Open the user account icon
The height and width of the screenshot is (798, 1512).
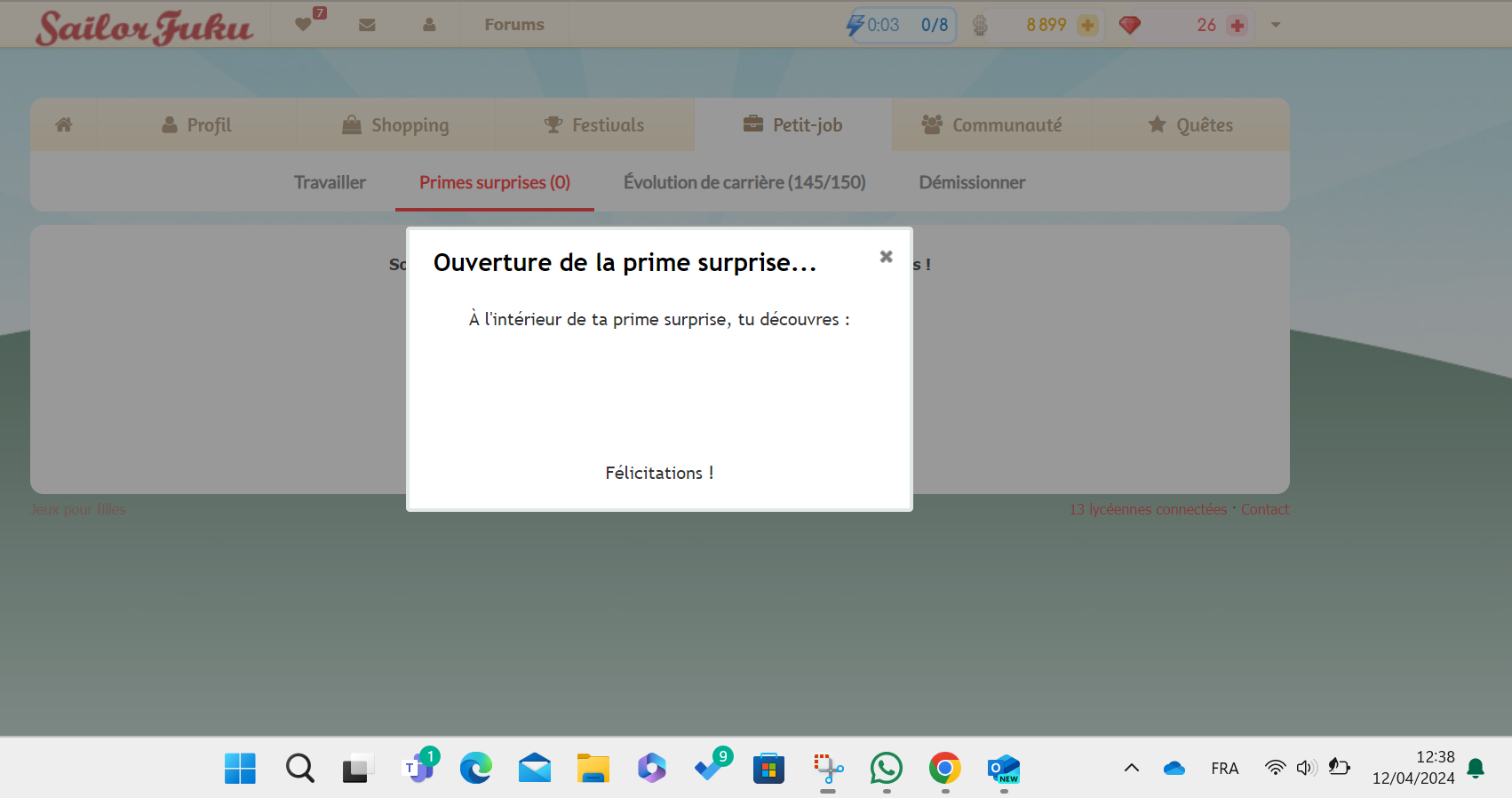[x=429, y=25]
